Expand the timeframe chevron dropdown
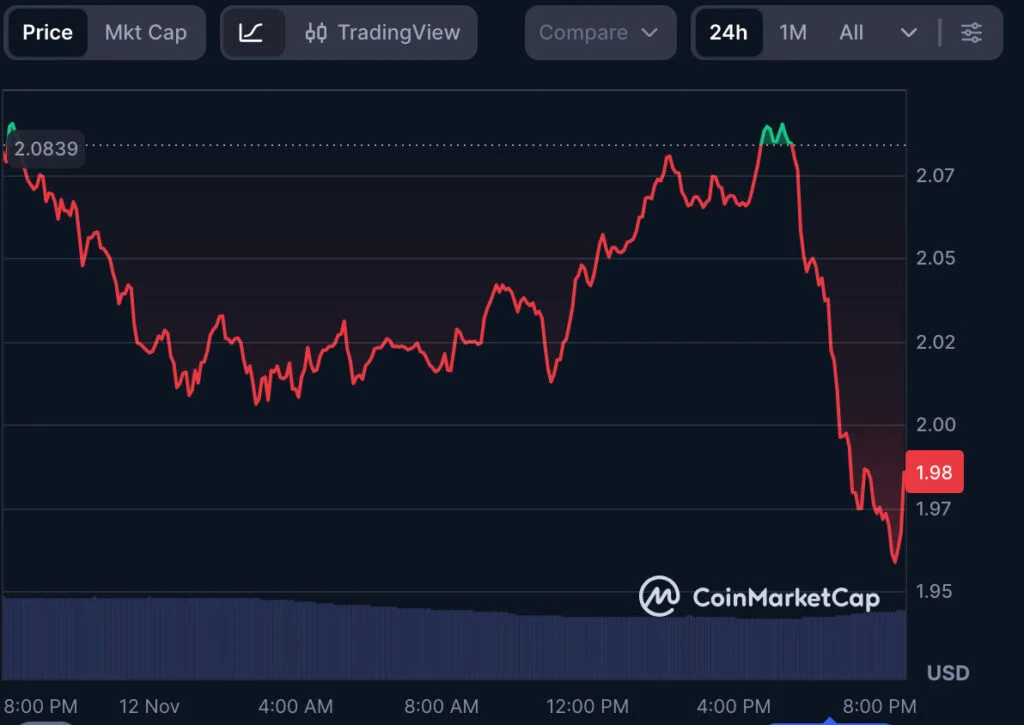Screen dimensions: 1024x725 click(908, 32)
